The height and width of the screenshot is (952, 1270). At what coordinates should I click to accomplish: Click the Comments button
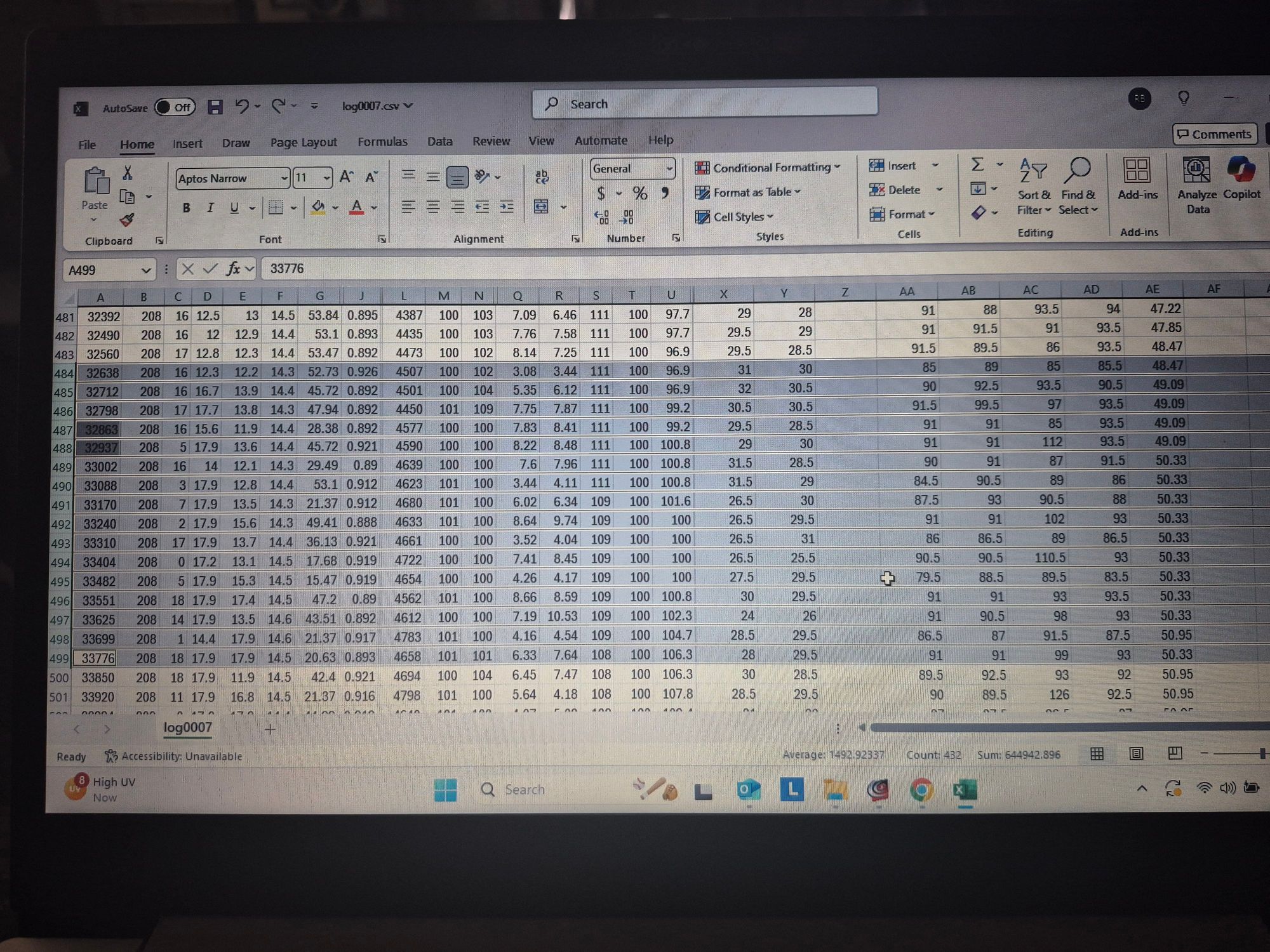point(1213,134)
